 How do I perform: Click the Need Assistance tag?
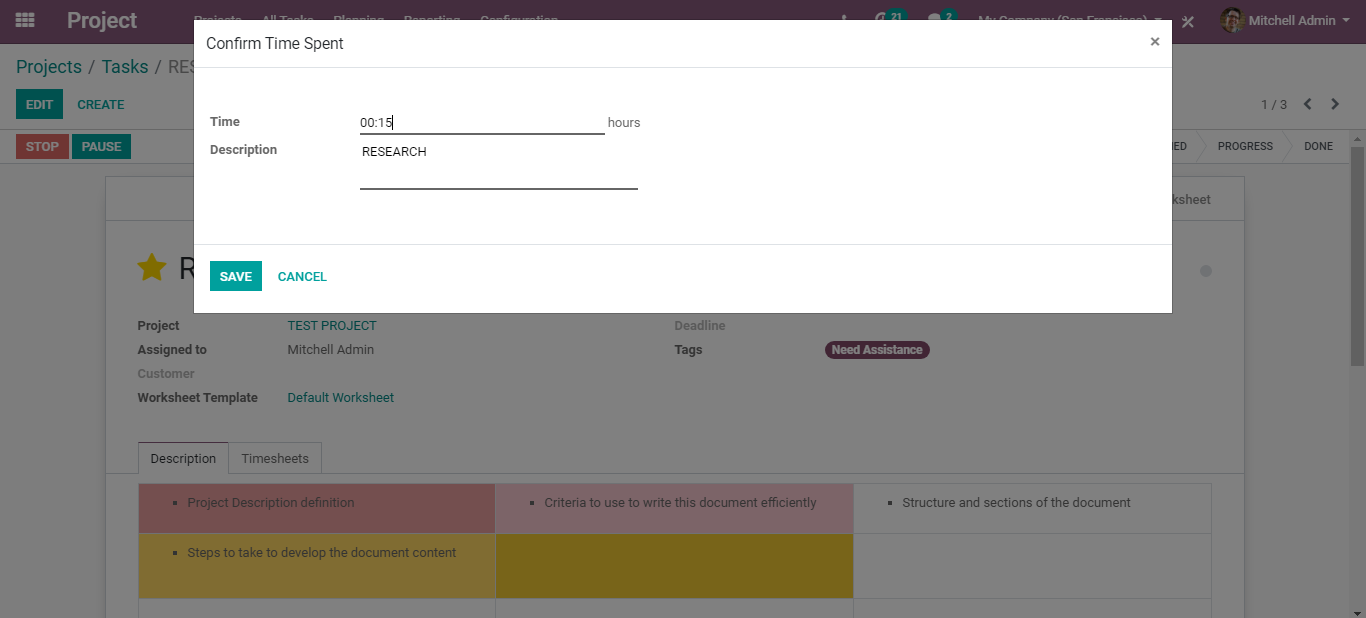pyautogui.click(x=877, y=350)
